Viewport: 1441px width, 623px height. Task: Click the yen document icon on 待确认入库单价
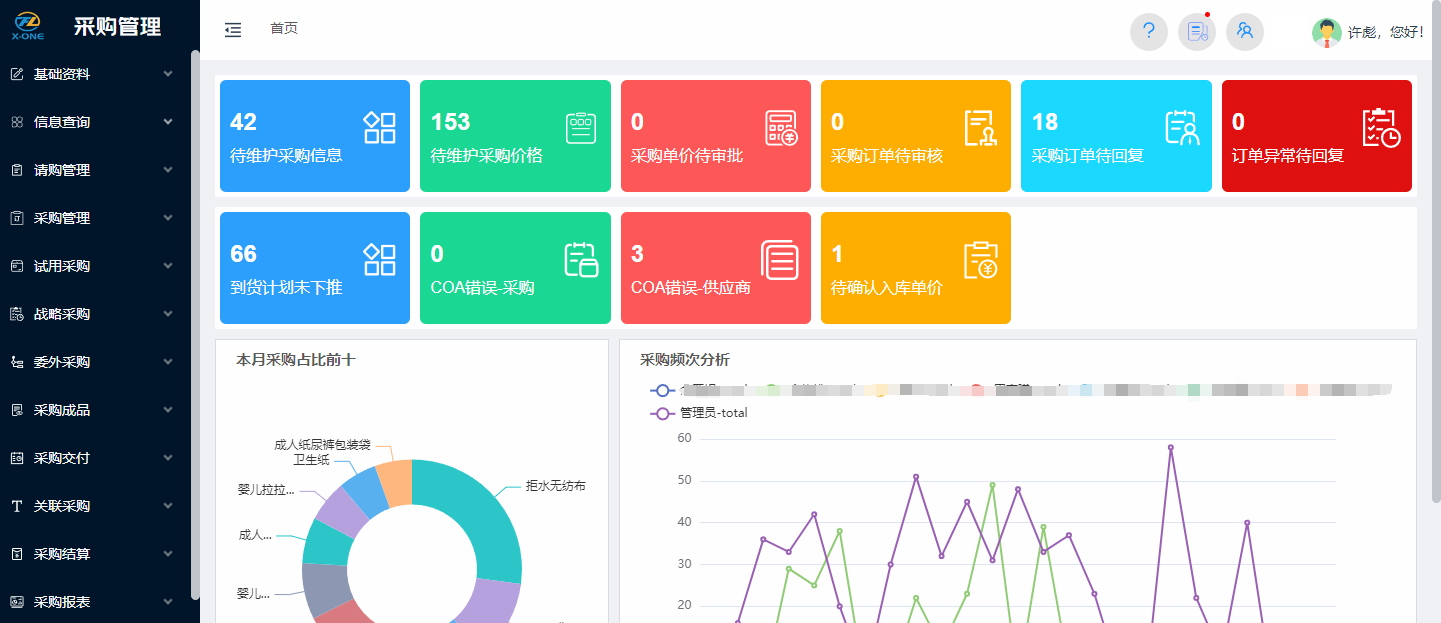tap(980, 260)
